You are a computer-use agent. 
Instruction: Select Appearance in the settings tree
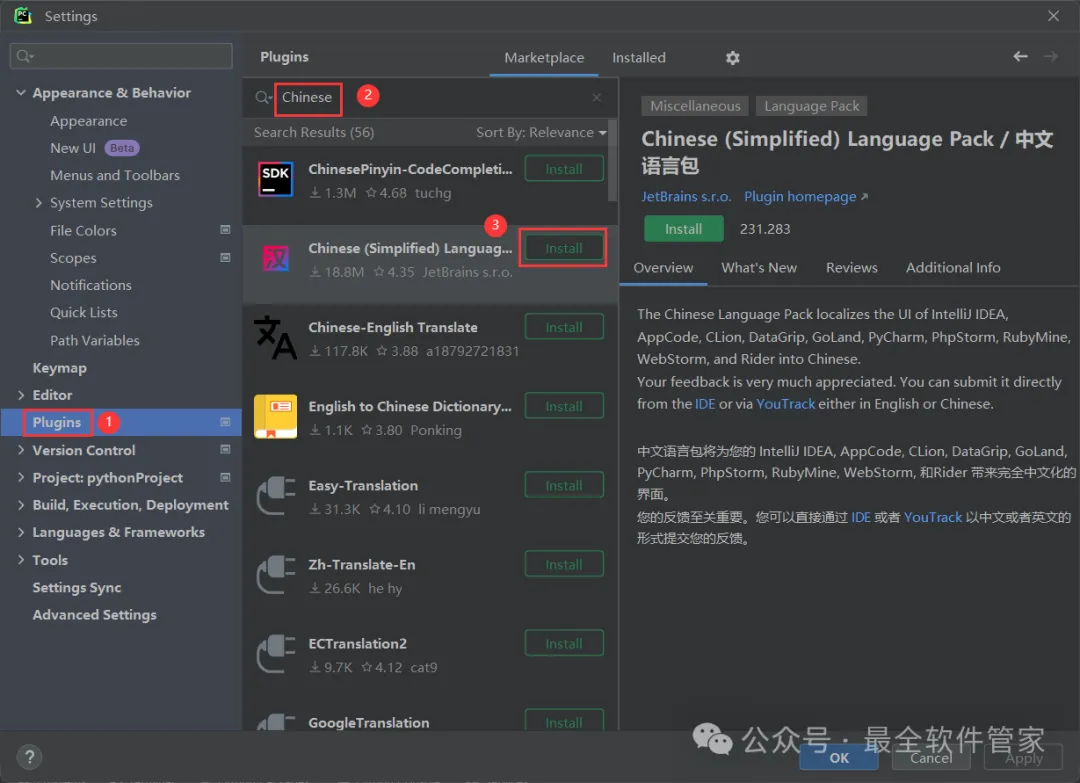(88, 121)
